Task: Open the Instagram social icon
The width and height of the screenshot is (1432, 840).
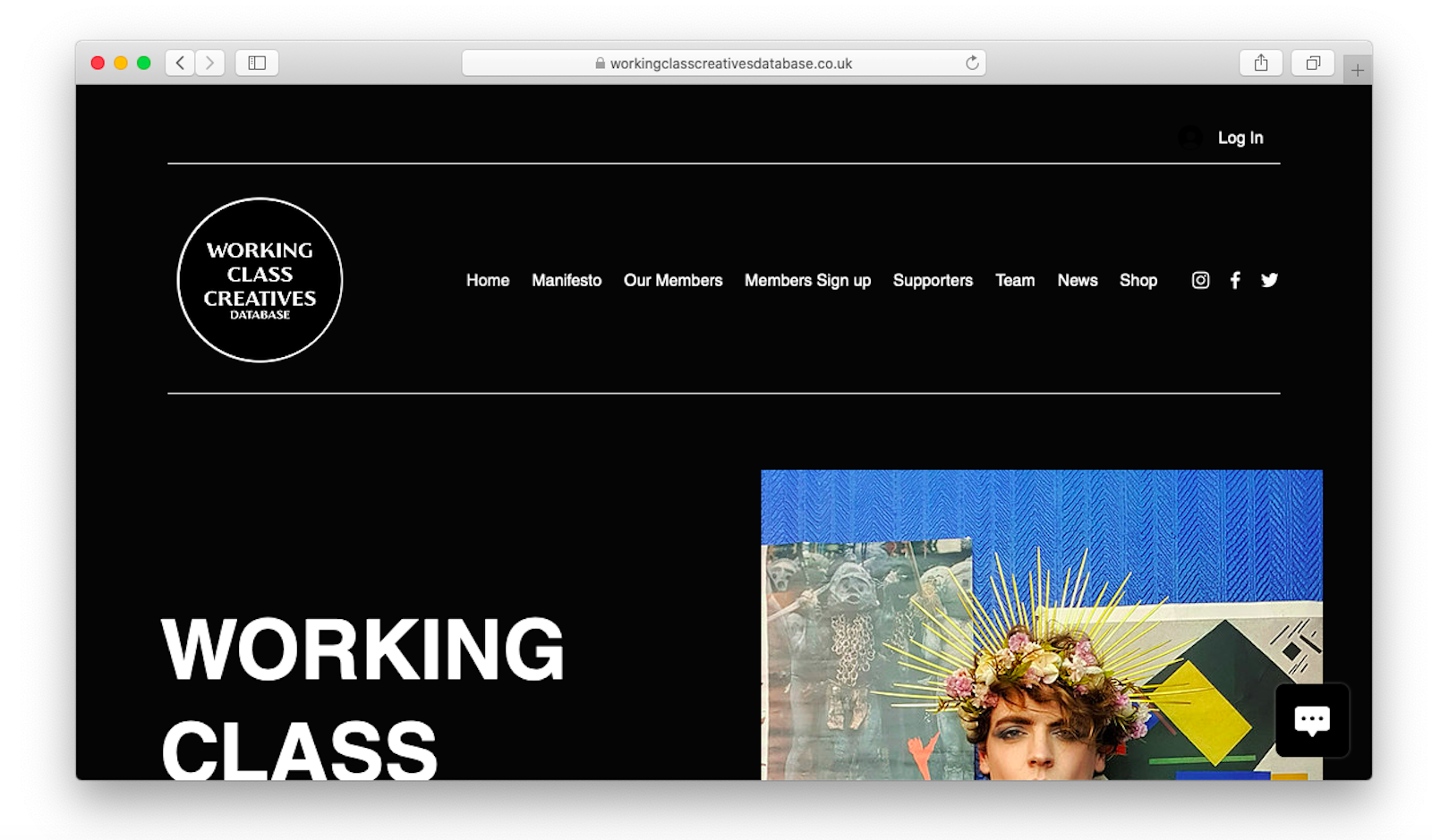Action: (1200, 280)
